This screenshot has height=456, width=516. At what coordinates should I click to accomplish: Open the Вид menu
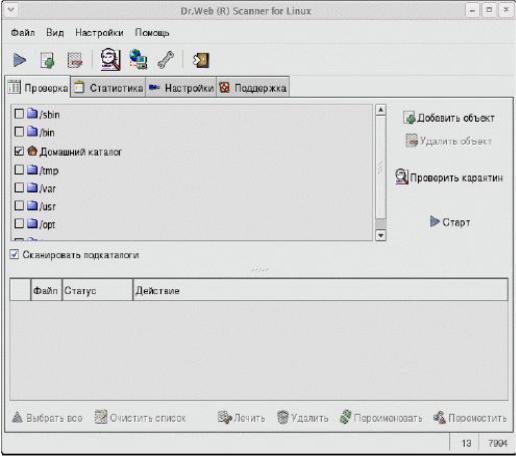[x=55, y=33]
